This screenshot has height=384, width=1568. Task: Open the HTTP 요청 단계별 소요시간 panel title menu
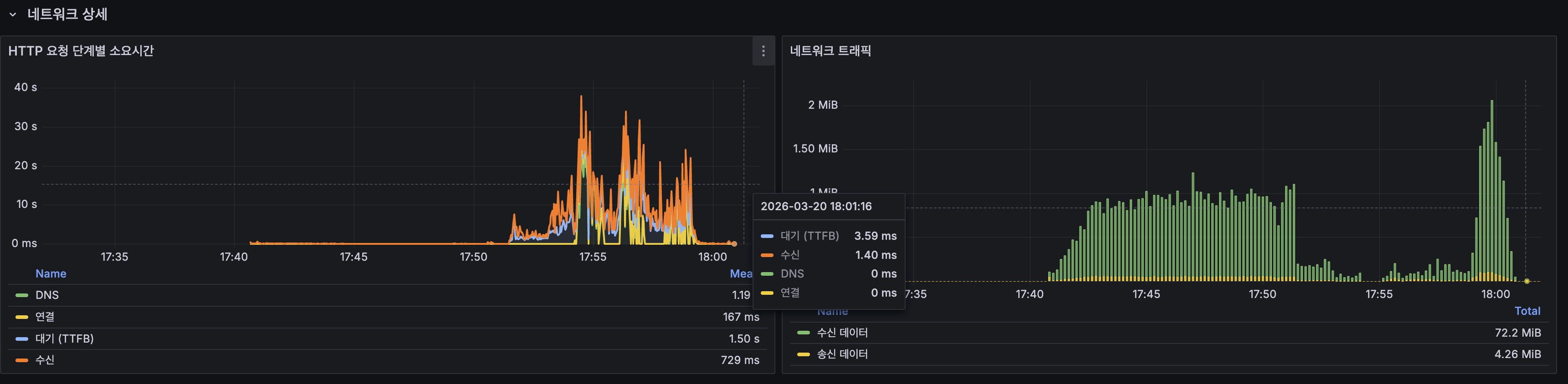click(81, 52)
